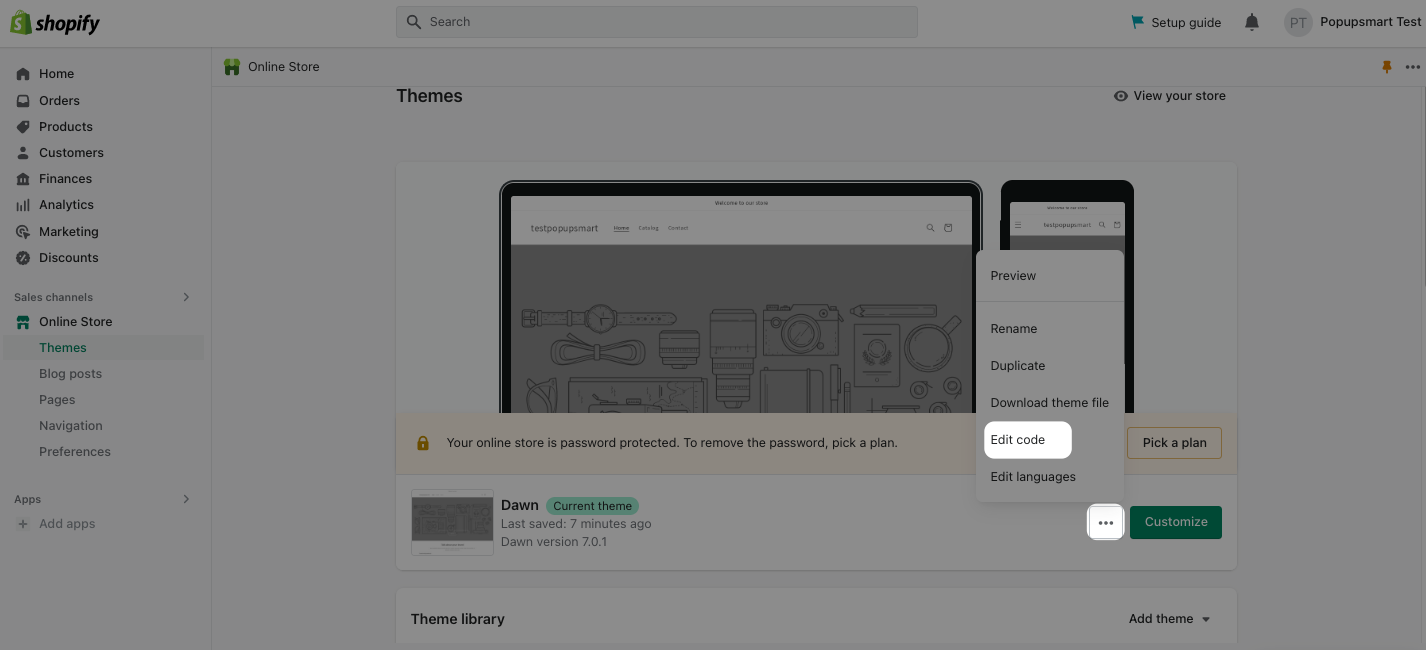Click the notification bell icon
Image resolution: width=1426 pixels, height=650 pixels.
click(1251, 21)
